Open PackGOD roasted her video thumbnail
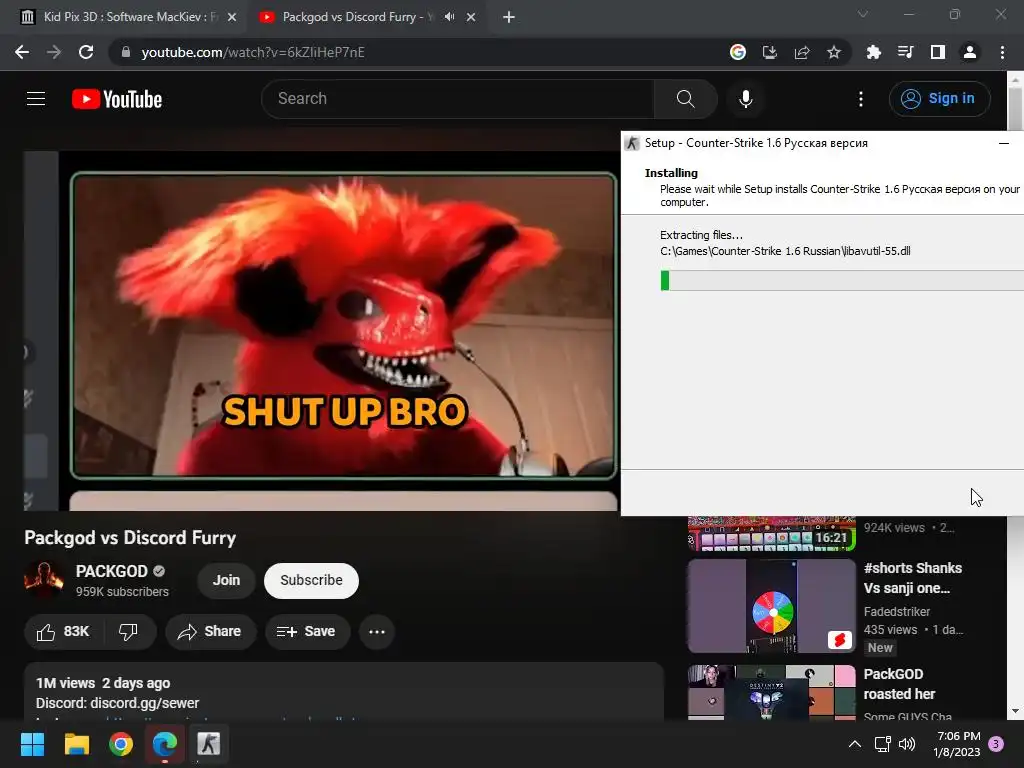The width and height of the screenshot is (1024, 768). click(x=771, y=693)
